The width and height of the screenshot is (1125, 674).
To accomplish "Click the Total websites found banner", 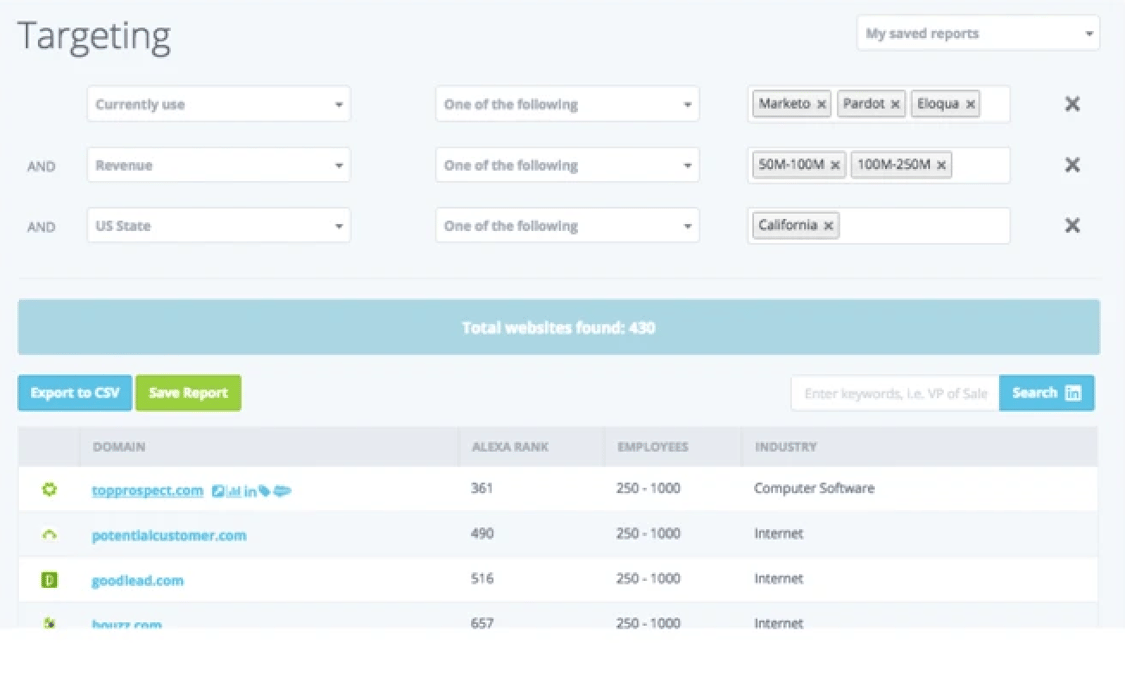I will click(558, 327).
